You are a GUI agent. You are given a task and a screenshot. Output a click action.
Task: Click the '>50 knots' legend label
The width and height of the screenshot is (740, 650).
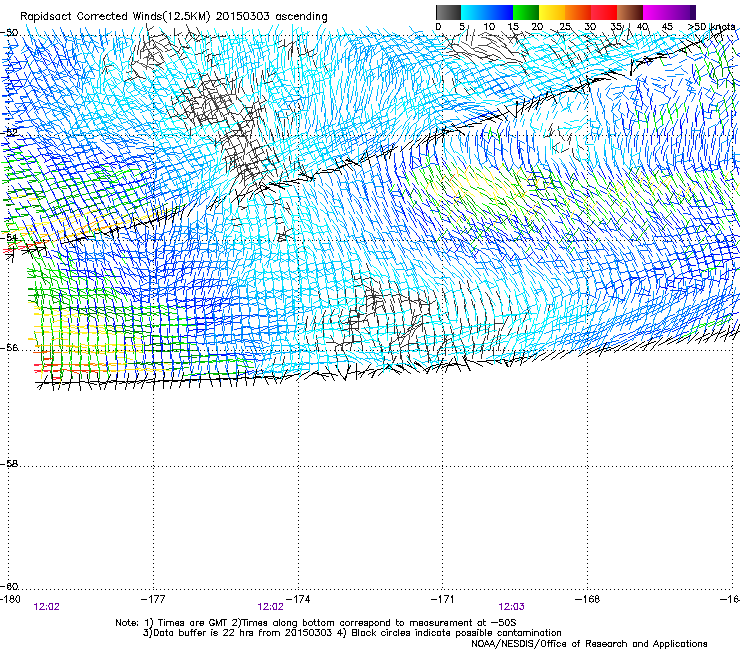(x=711, y=26)
